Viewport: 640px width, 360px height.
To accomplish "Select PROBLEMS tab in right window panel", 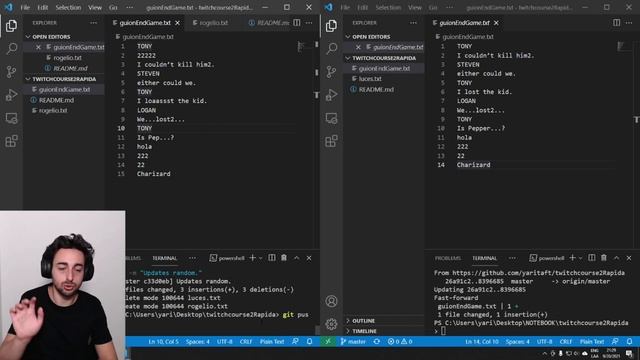I will click(x=448, y=258).
